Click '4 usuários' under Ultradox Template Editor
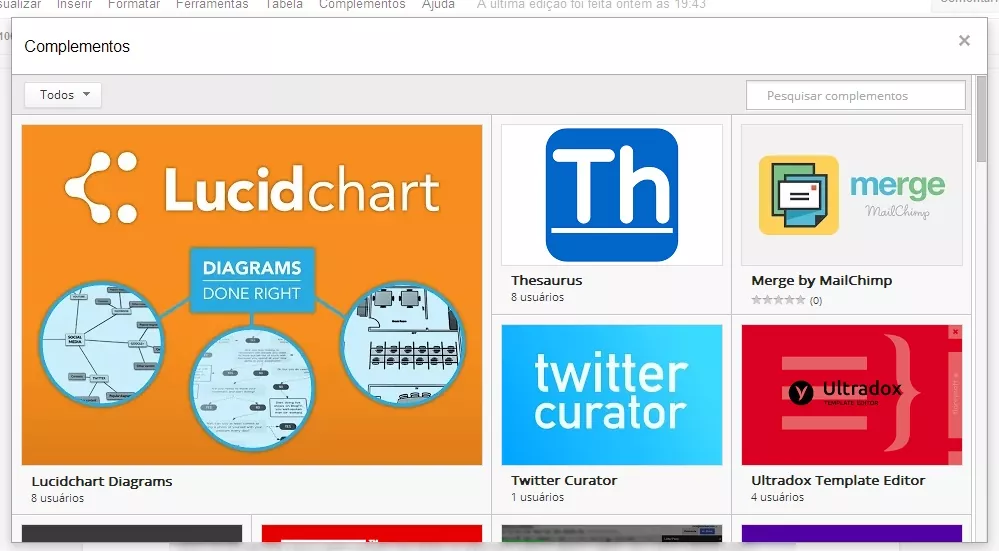The height and width of the screenshot is (551, 999). tap(777, 497)
